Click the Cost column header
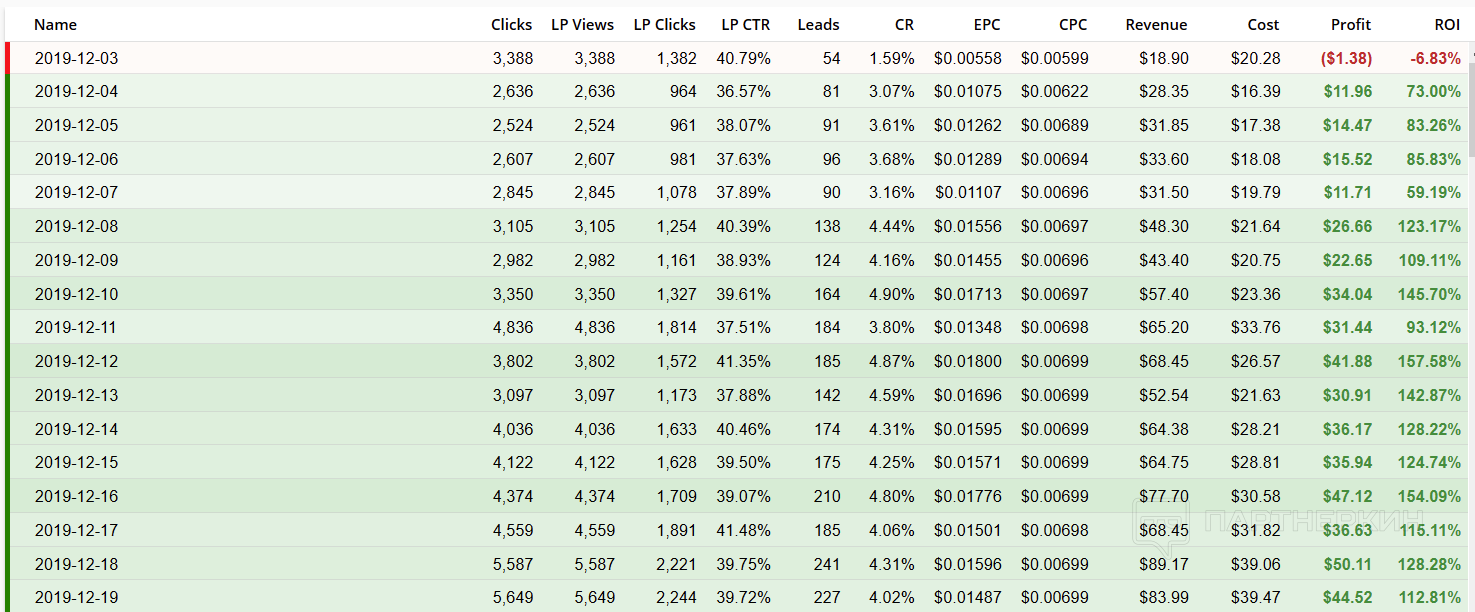The image size is (1475, 612). pyautogui.click(x=1263, y=25)
